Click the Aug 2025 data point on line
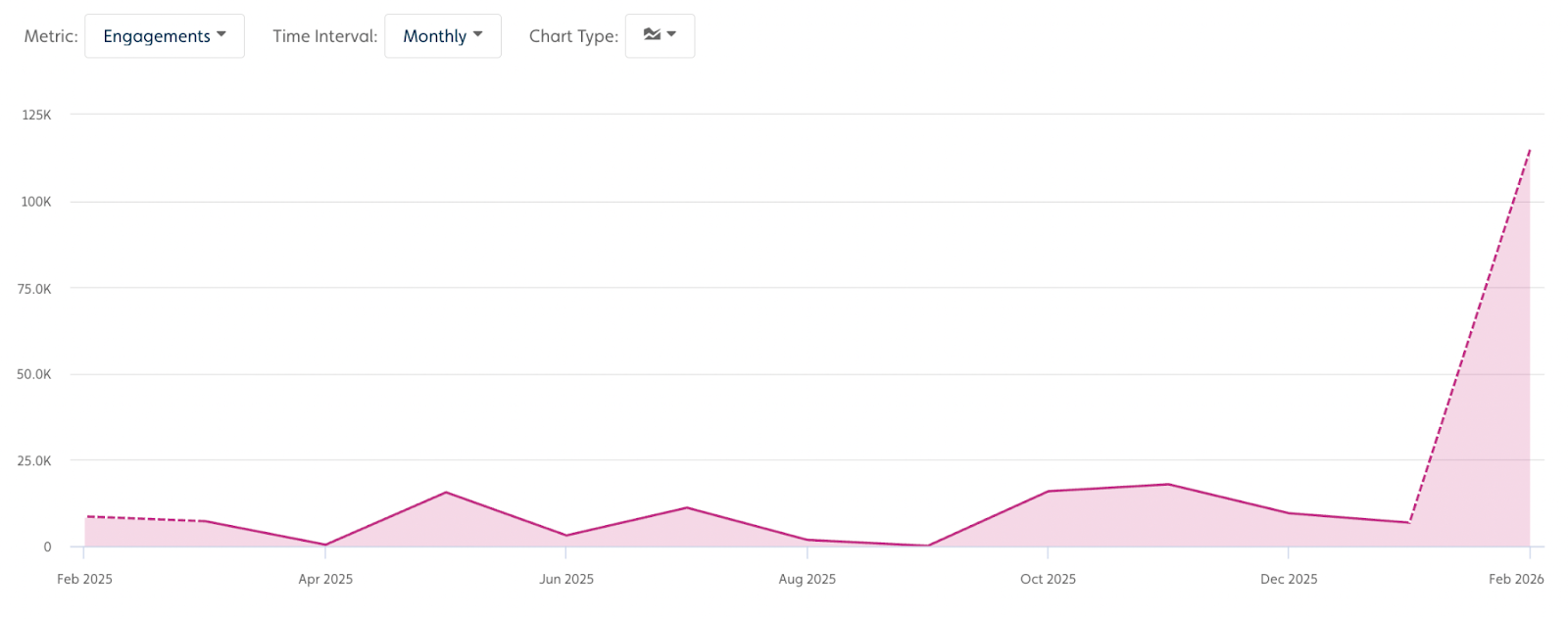 [808, 540]
